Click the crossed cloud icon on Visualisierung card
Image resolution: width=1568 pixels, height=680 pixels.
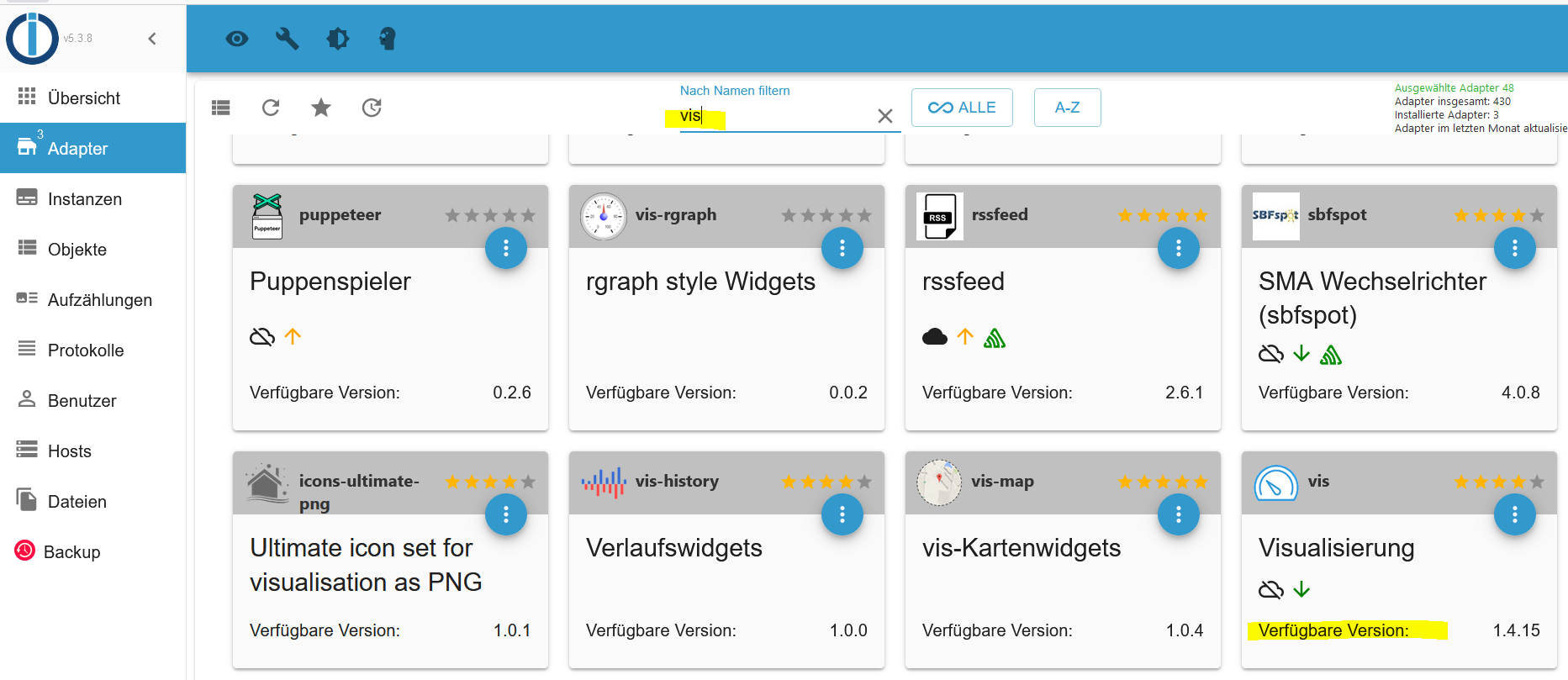1271,590
